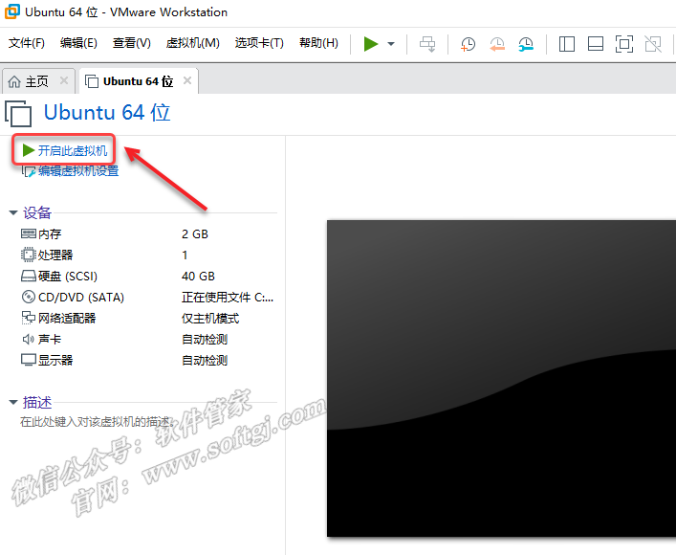Open the 虚拟机(M) menu
This screenshot has height=555, width=676.
[x=193, y=43]
